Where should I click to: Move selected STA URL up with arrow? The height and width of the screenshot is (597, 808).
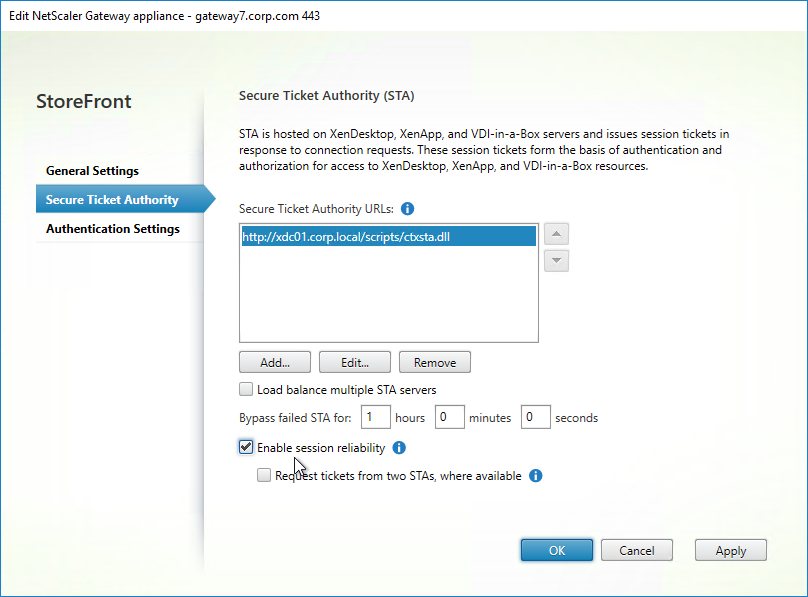click(x=556, y=234)
